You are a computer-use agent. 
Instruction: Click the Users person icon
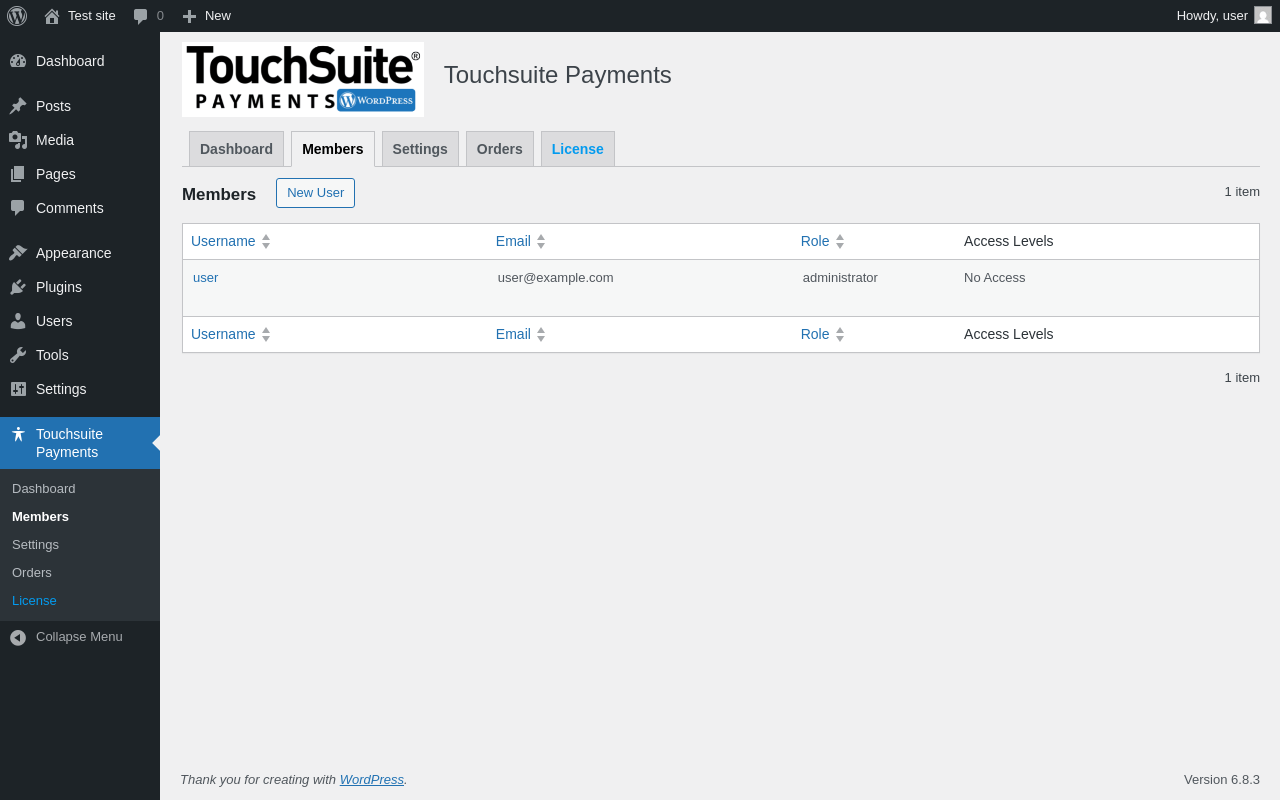coord(18,321)
